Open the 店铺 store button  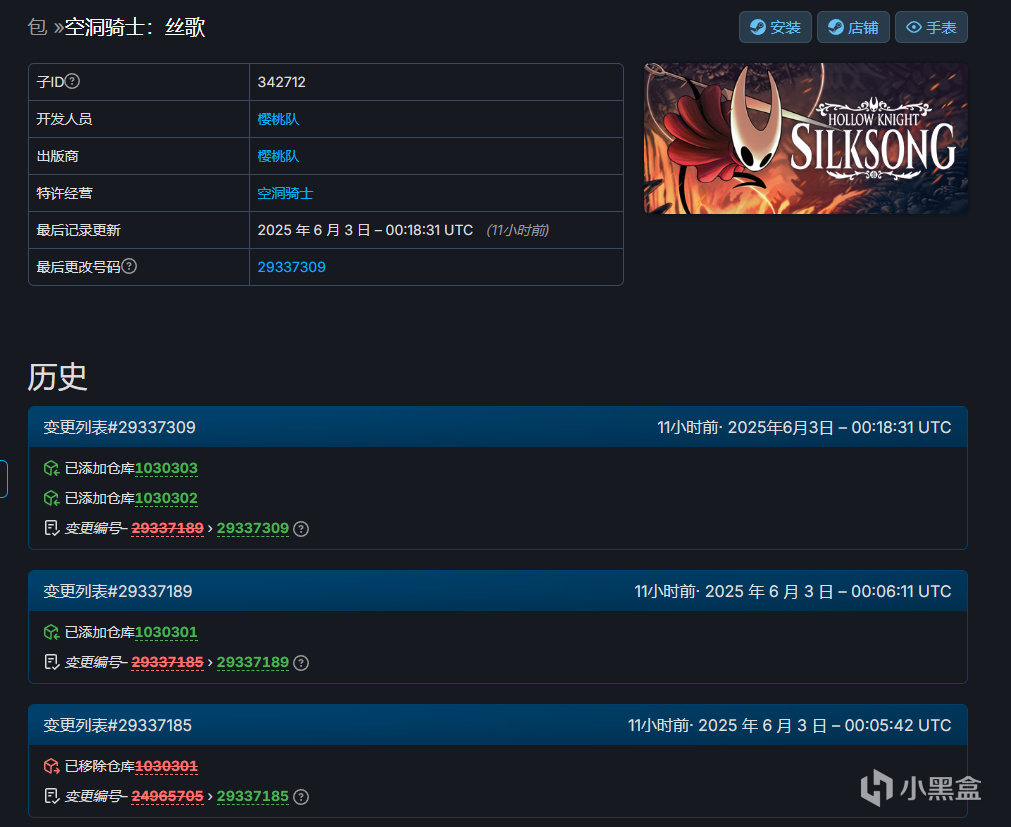pos(853,27)
